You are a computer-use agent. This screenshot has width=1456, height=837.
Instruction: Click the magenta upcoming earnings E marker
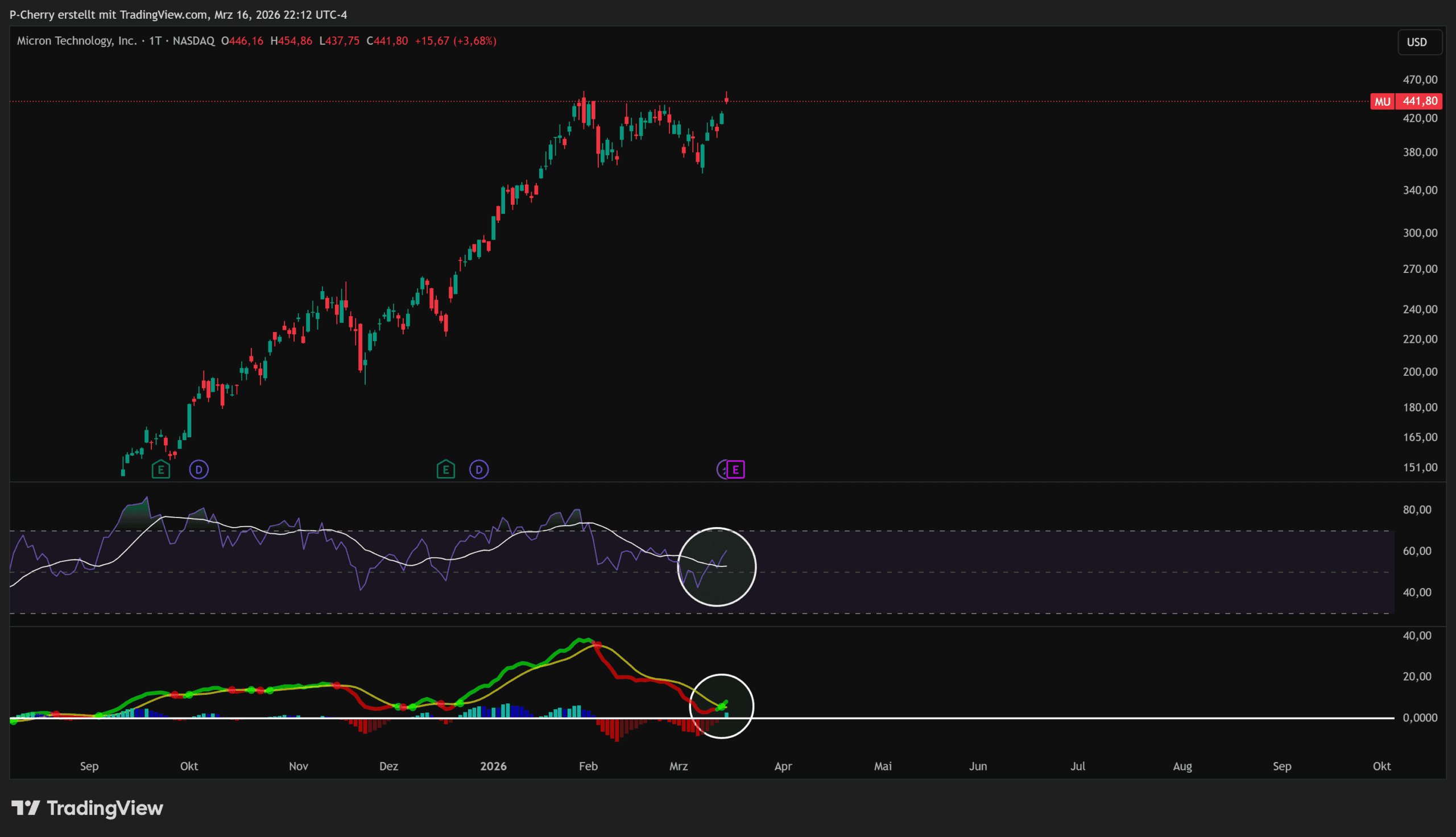click(736, 470)
